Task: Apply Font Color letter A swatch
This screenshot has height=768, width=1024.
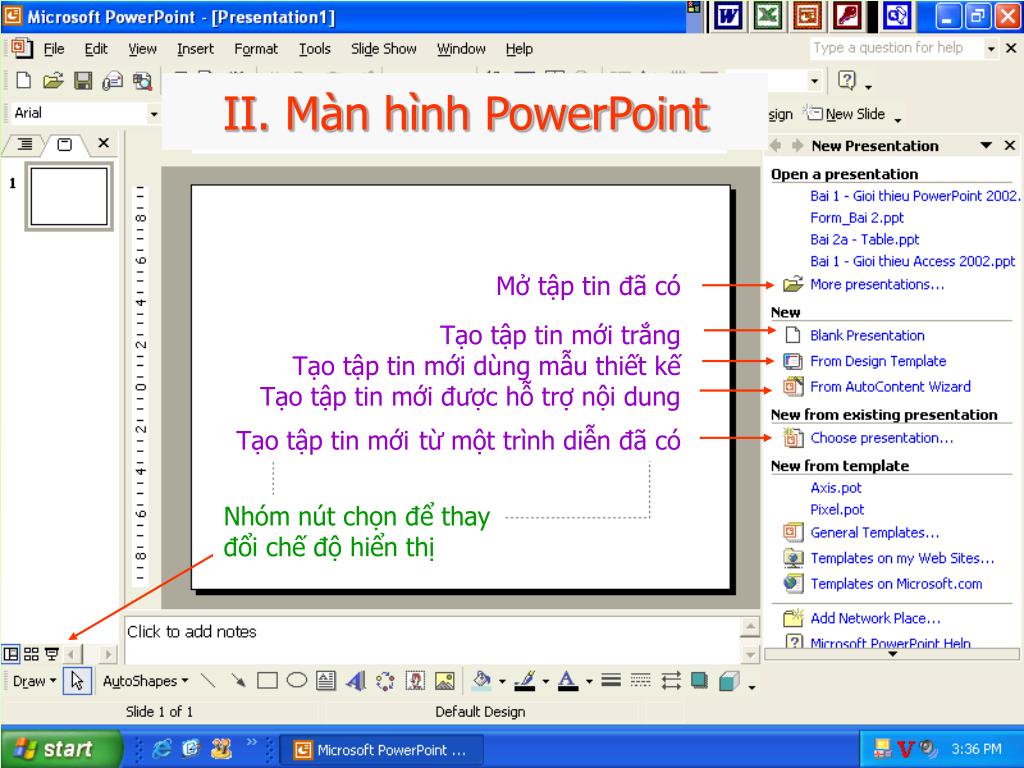Action: point(568,681)
